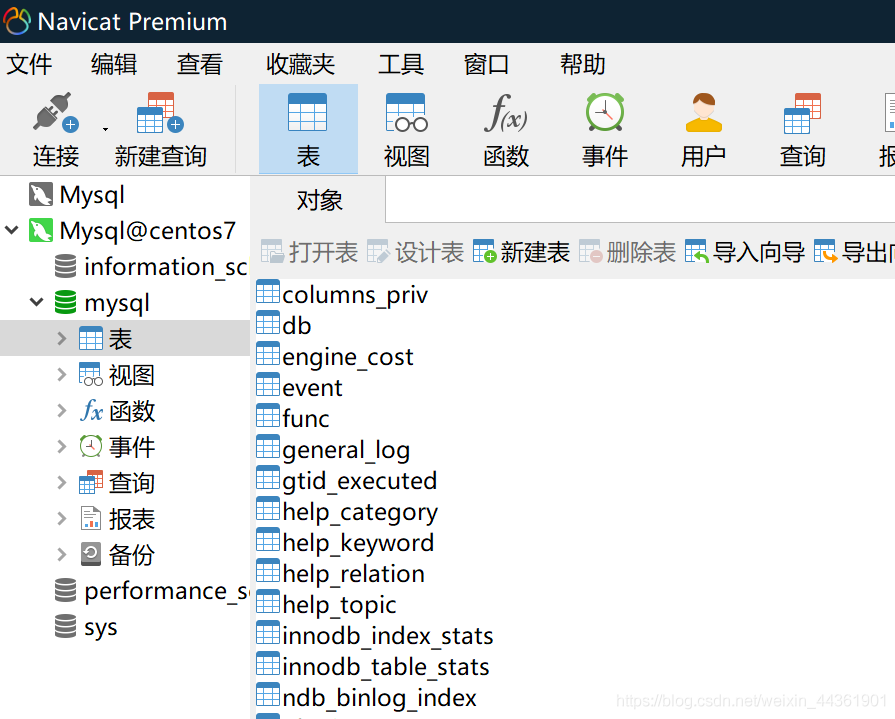895x719 pixels.
Task: Select the engine_cost table
Action: [x=334, y=357]
